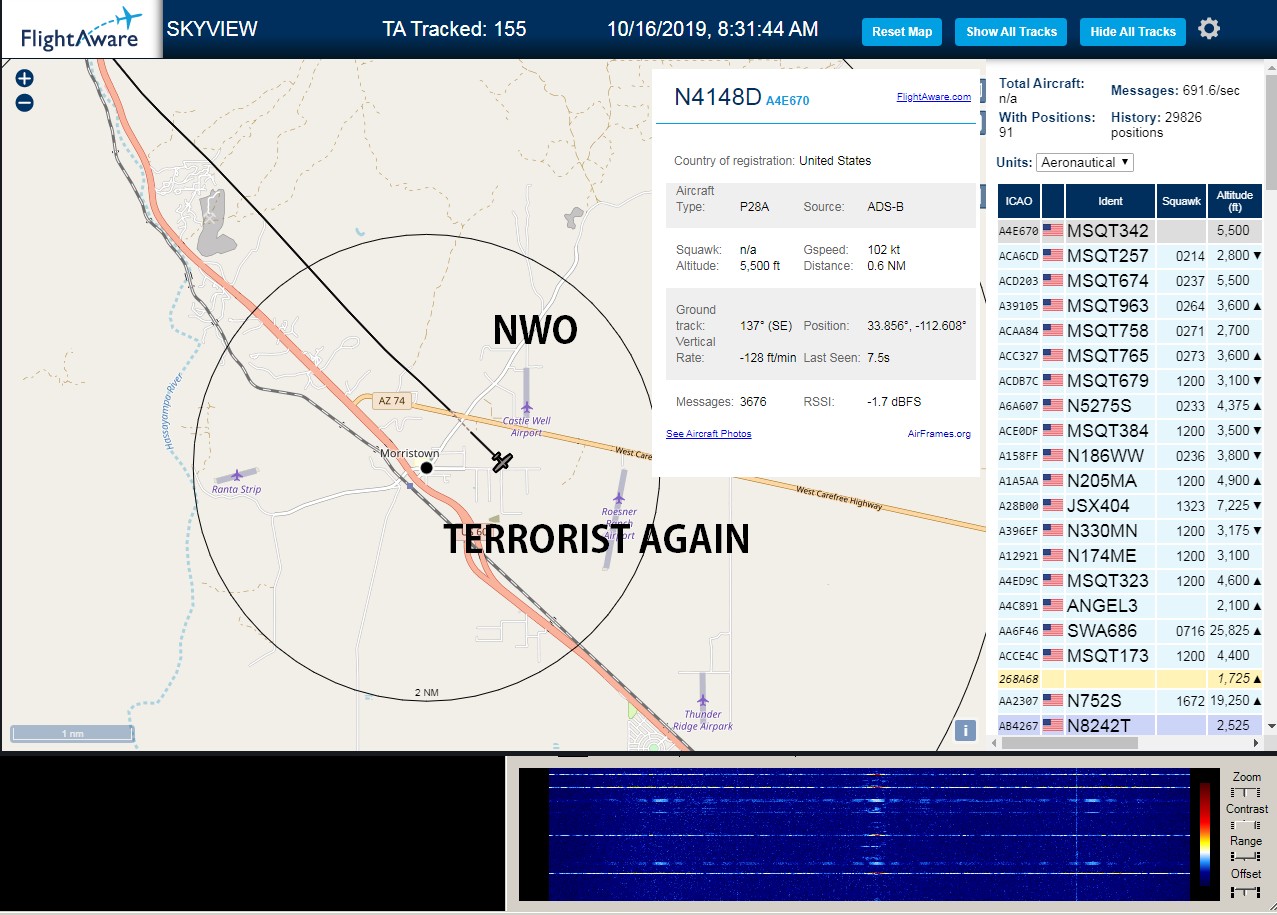Open See Aircraft Photos link
Screen dimensions: 1277x915
pos(709,434)
